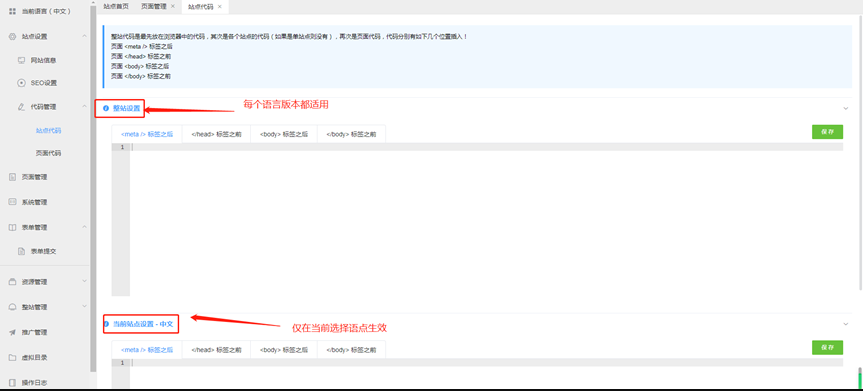This screenshot has height=391, width=863.
Task: Click the grid icon beside 当前语言（中文）
Action: (12, 11)
